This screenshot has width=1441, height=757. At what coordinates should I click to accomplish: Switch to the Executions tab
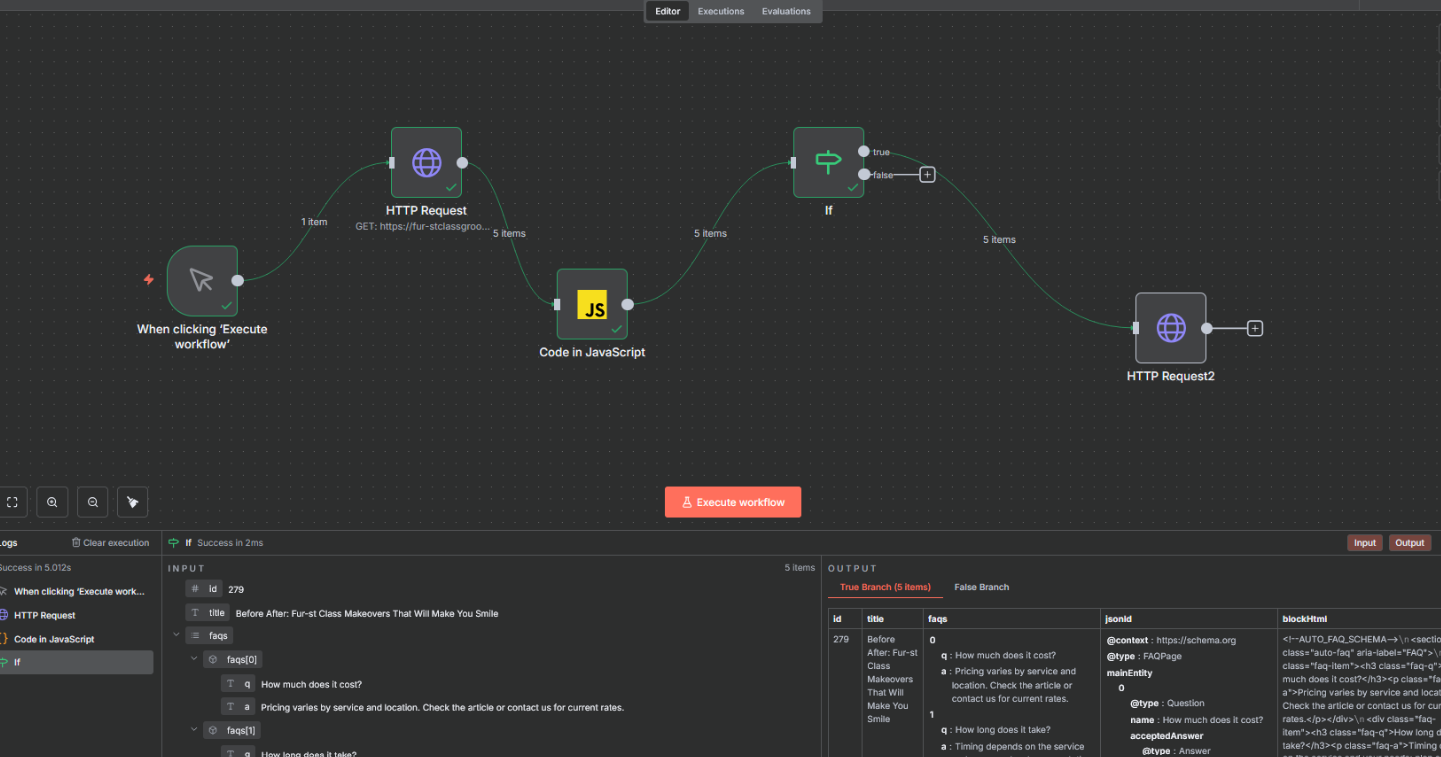(721, 12)
